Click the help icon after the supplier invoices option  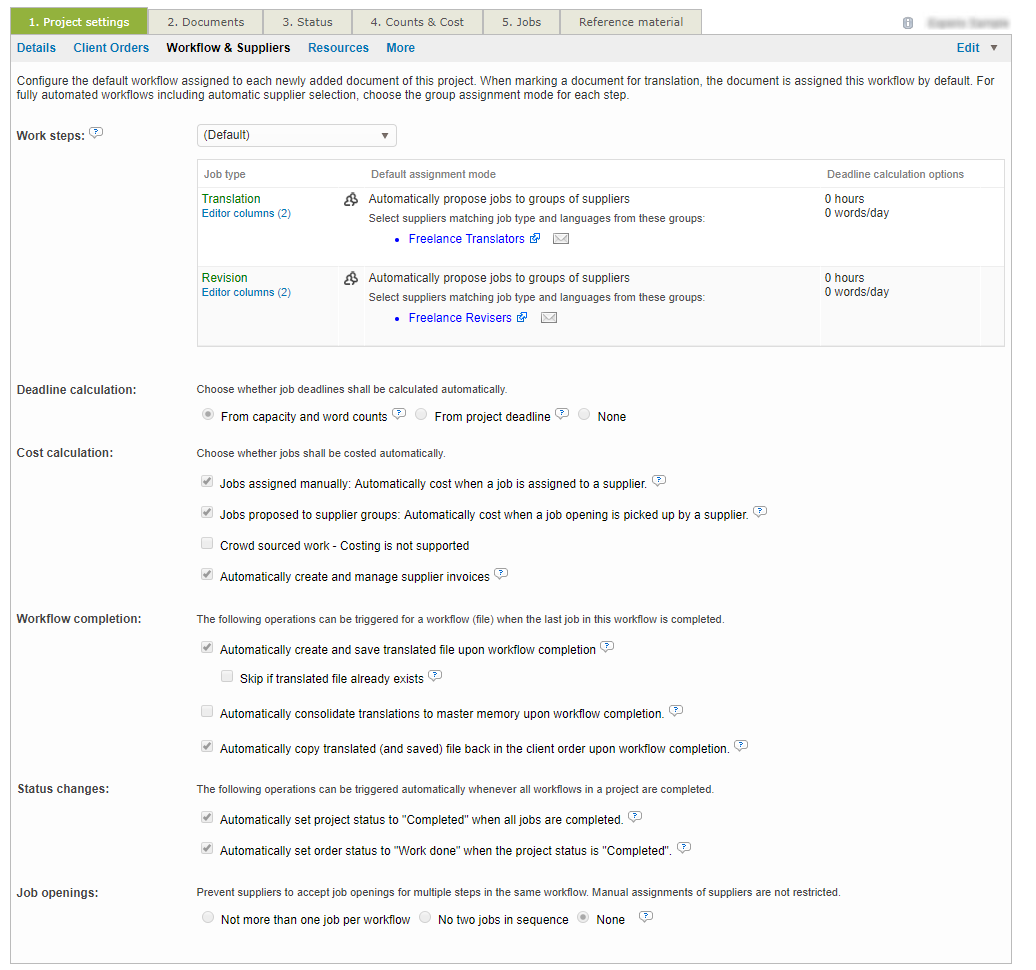click(x=501, y=574)
